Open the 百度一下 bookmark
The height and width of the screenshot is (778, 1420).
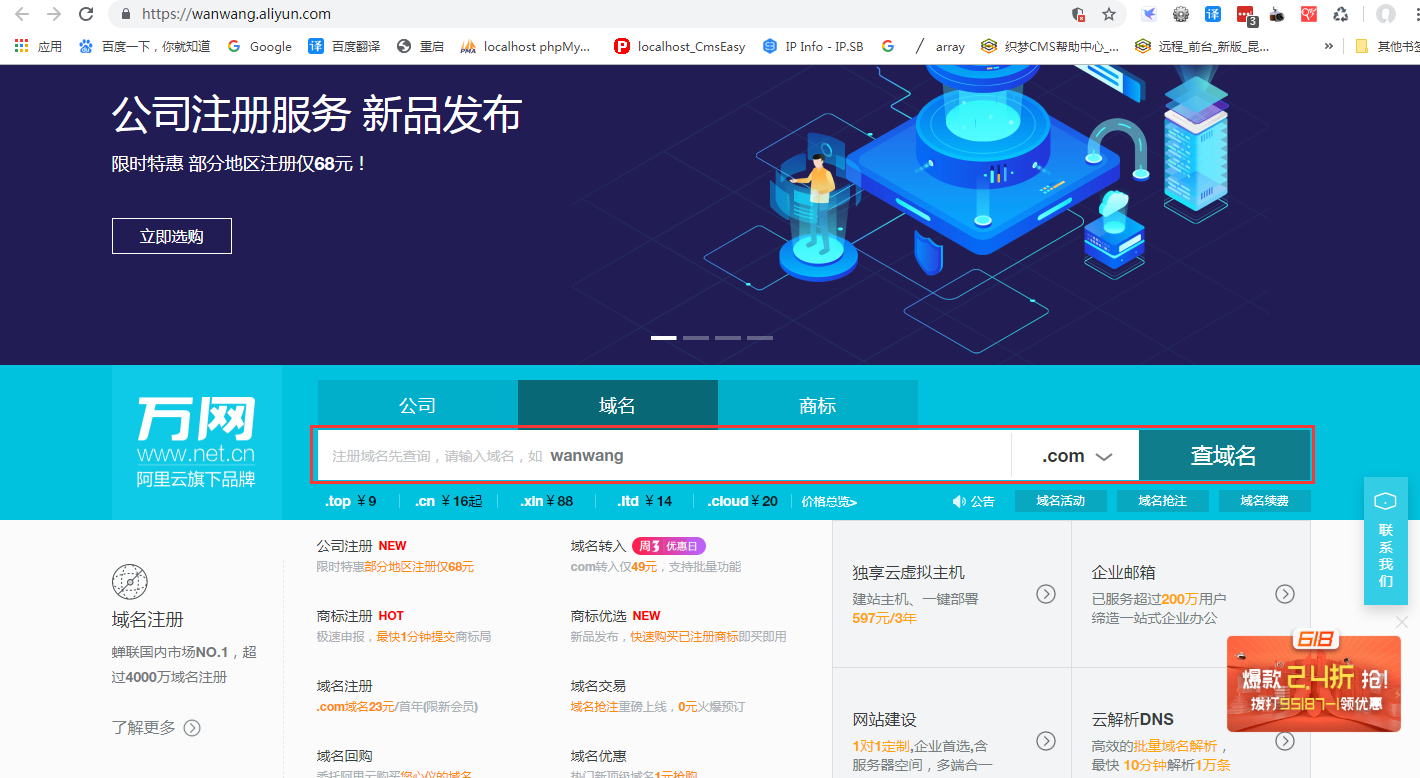coord(144,46)
